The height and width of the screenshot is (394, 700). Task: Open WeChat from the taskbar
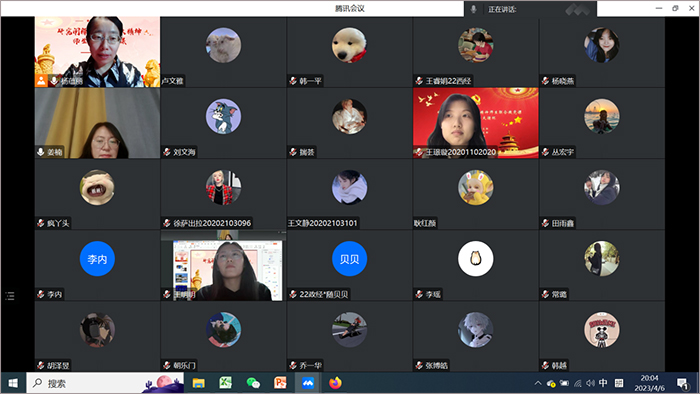[x=253, y=383]
